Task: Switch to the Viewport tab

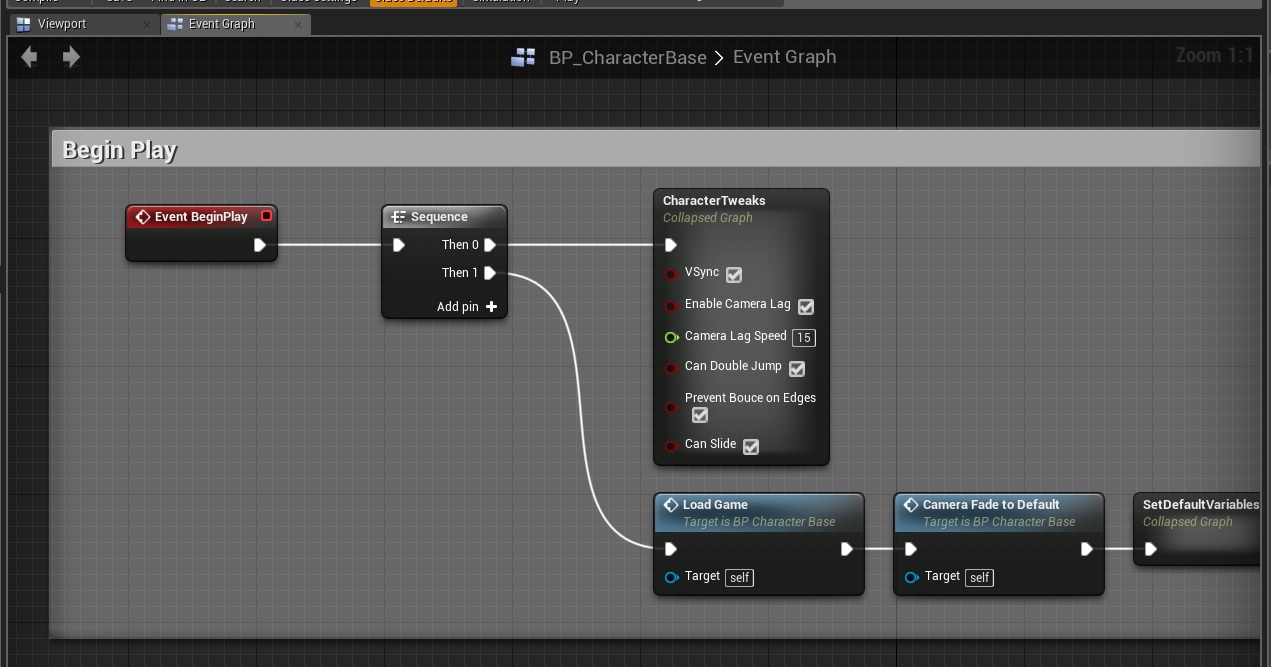Action: click(x=62, y=24)
